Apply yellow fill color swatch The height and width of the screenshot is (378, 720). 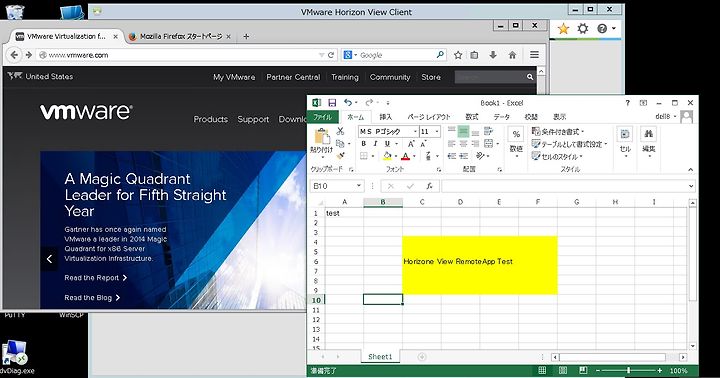(387, 156)
